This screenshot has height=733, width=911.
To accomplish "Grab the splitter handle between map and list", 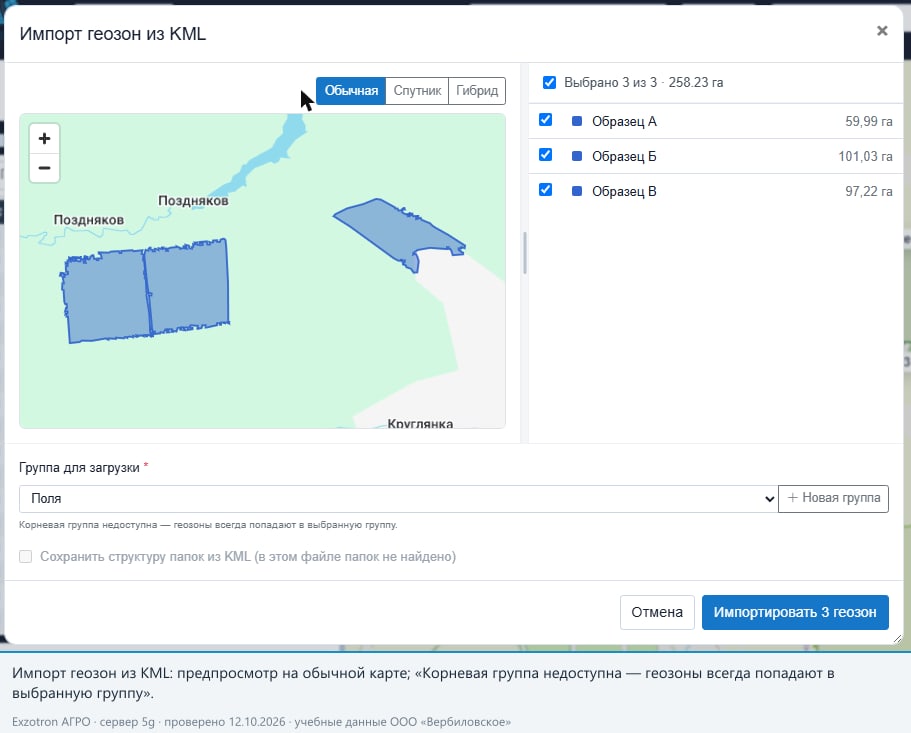I will tap(525, 253).
